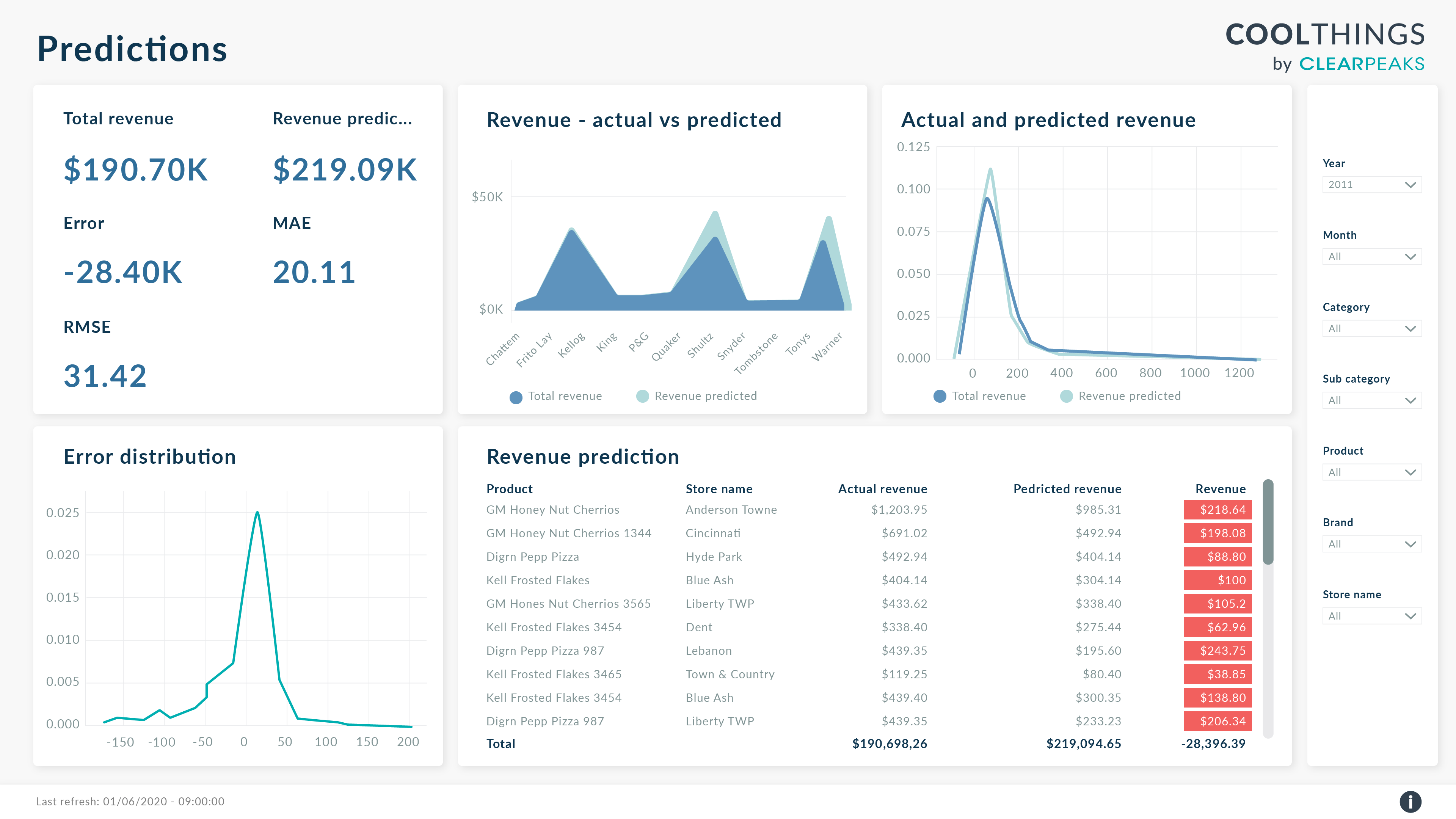Expand the Product filter dropdown
Image resolution: width=1456 pixels, height=819 pixels.
tap(1372, 472)
